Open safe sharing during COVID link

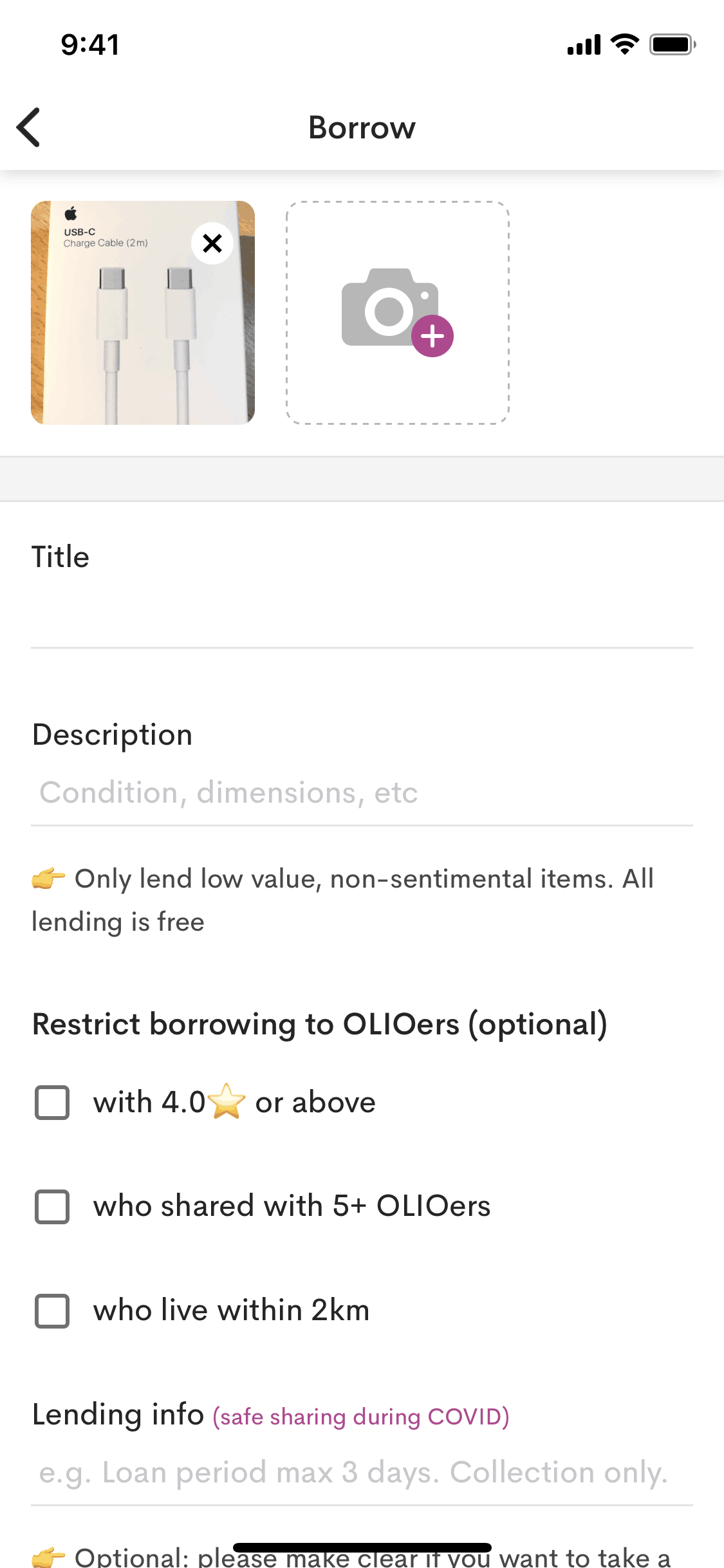coord(361,1417)
